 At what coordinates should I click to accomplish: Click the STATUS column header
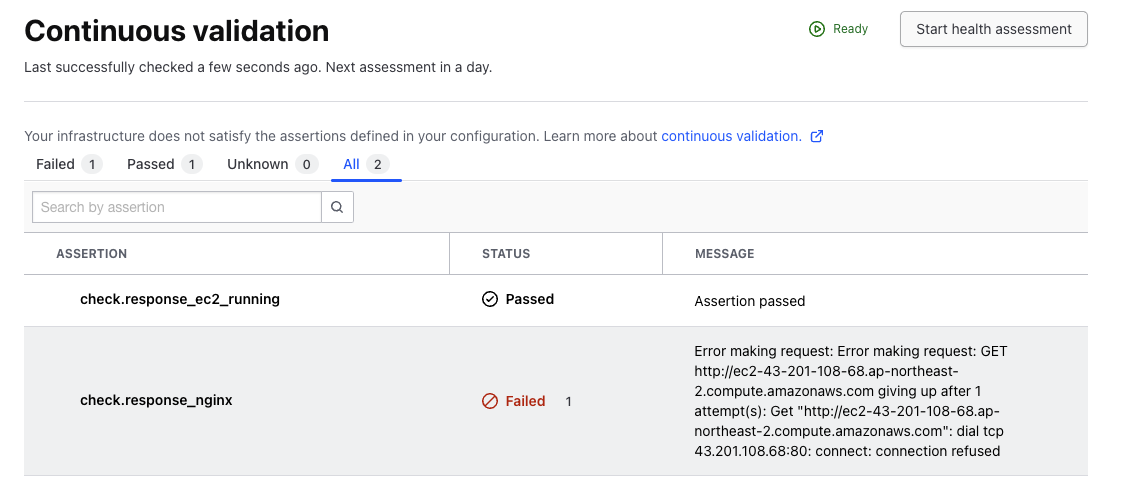[x=506, y=254]
